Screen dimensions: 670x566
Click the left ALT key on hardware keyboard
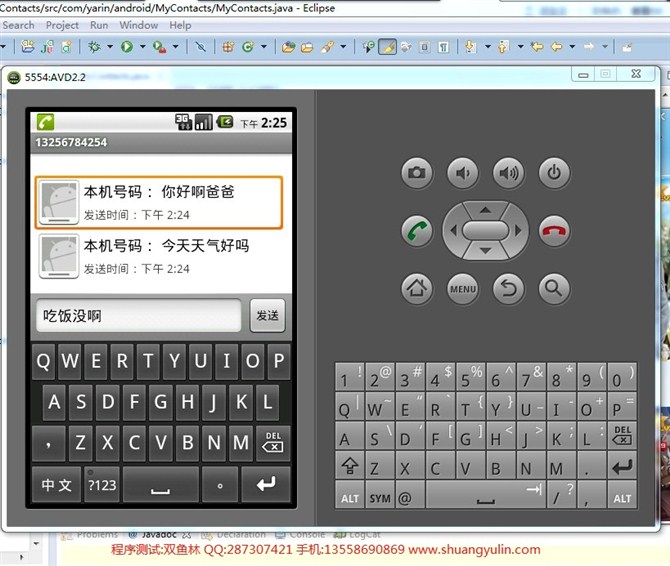pyautogui.click(x=350, y=496)
